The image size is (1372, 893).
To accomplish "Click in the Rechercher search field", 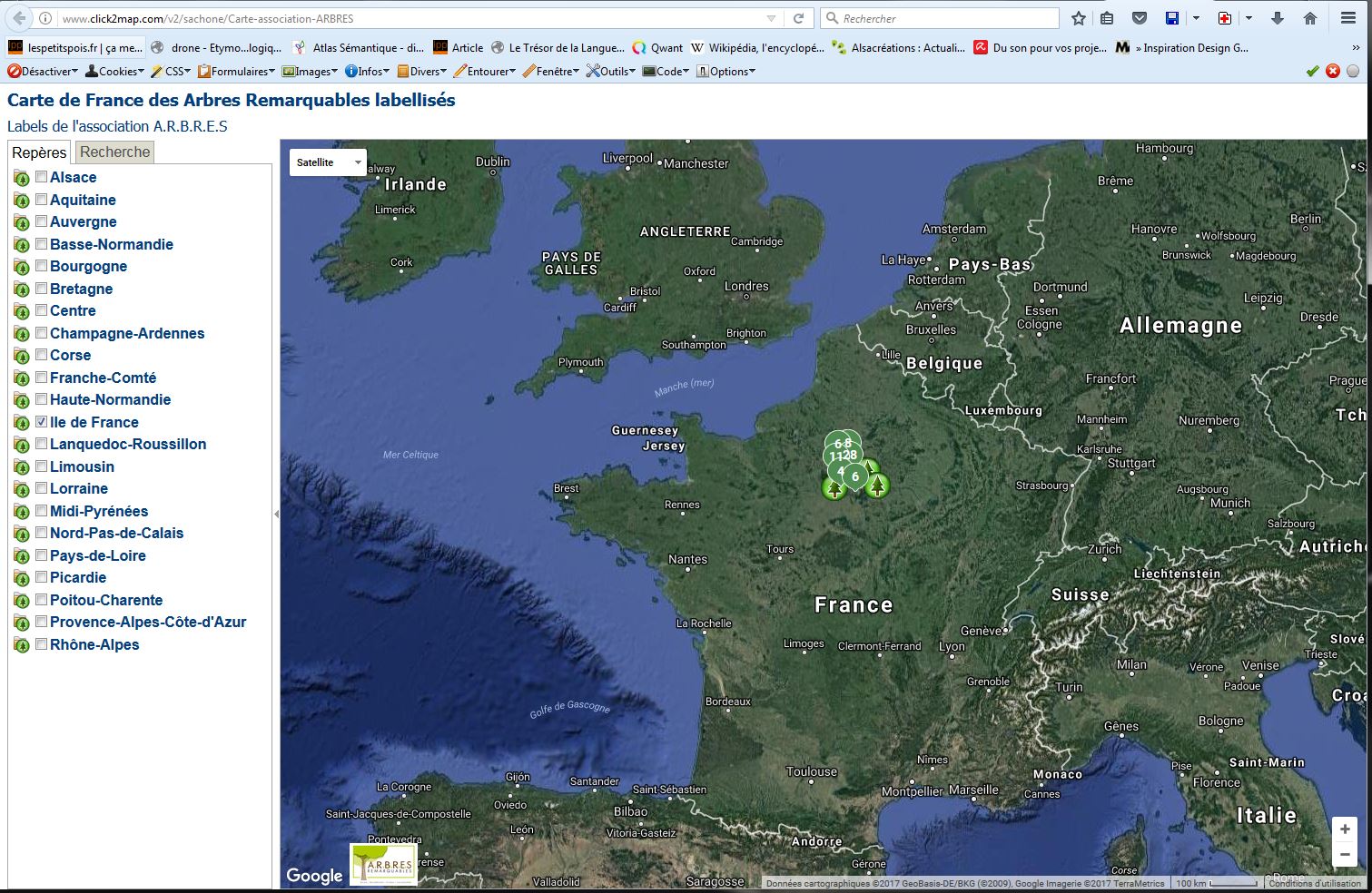I will point(944,18).
